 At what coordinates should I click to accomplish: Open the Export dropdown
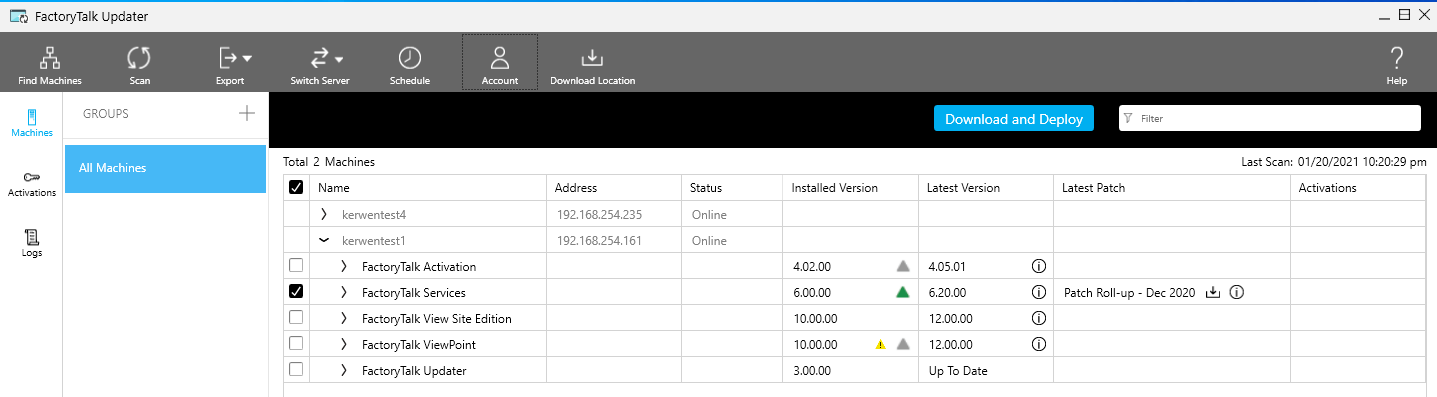coord(233,65)
